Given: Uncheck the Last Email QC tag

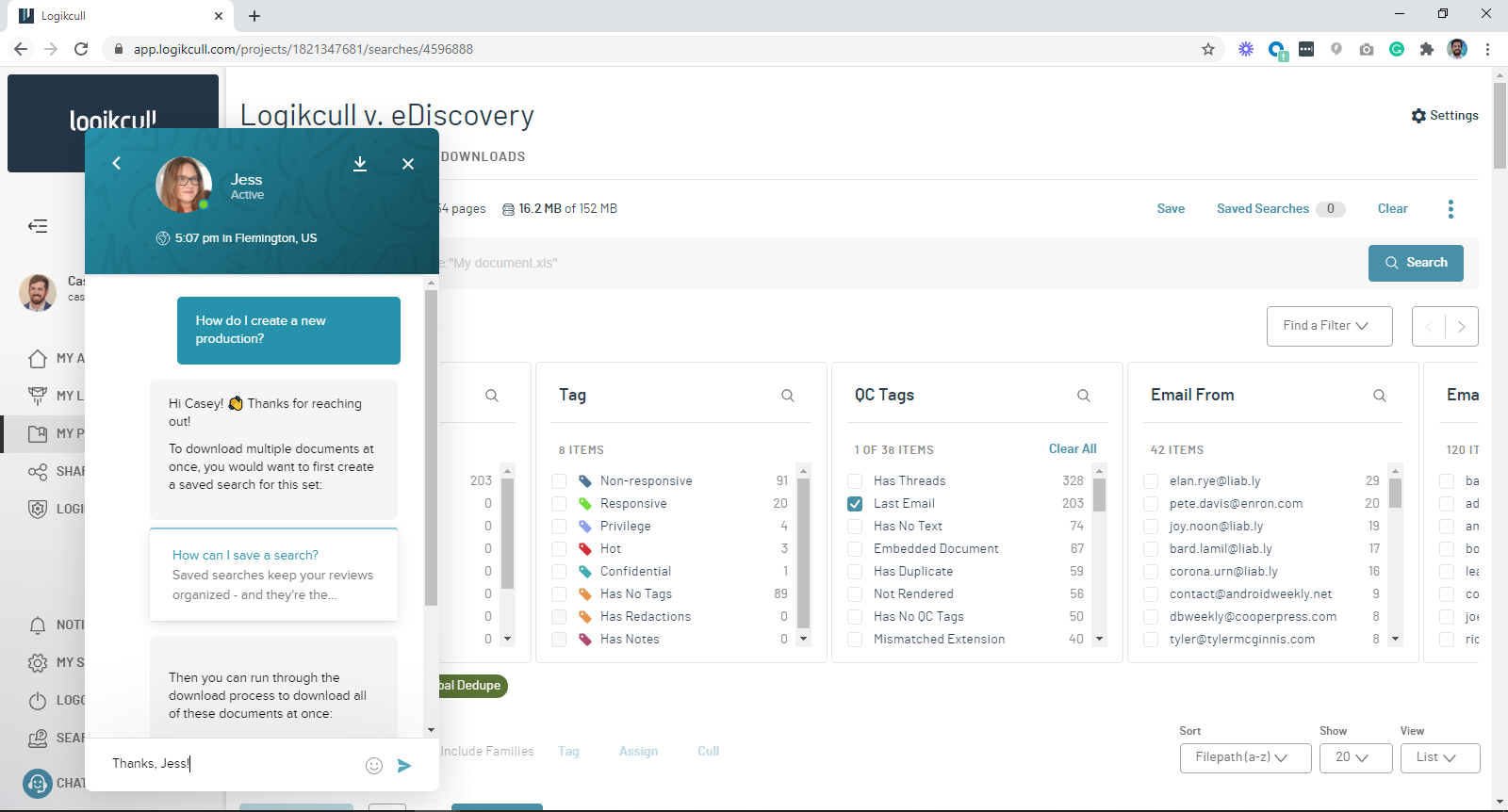Looking at the screenshot, I should 855,504.
